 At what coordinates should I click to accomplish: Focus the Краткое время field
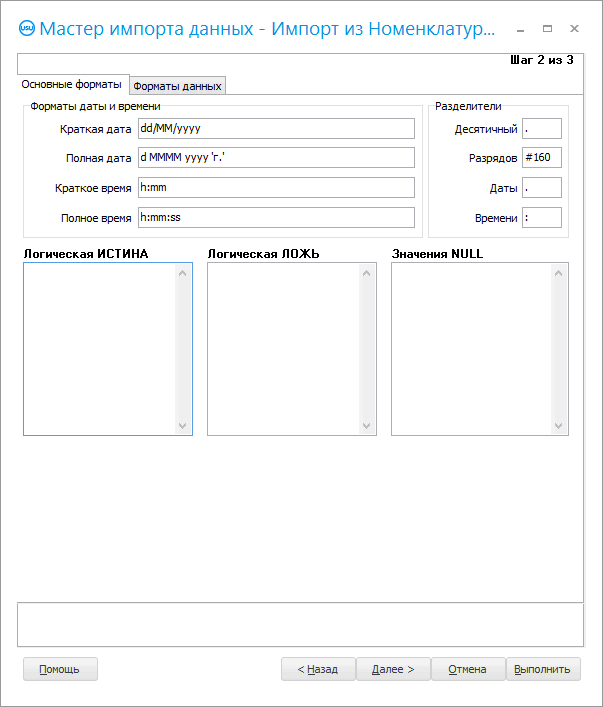(276, 187)
